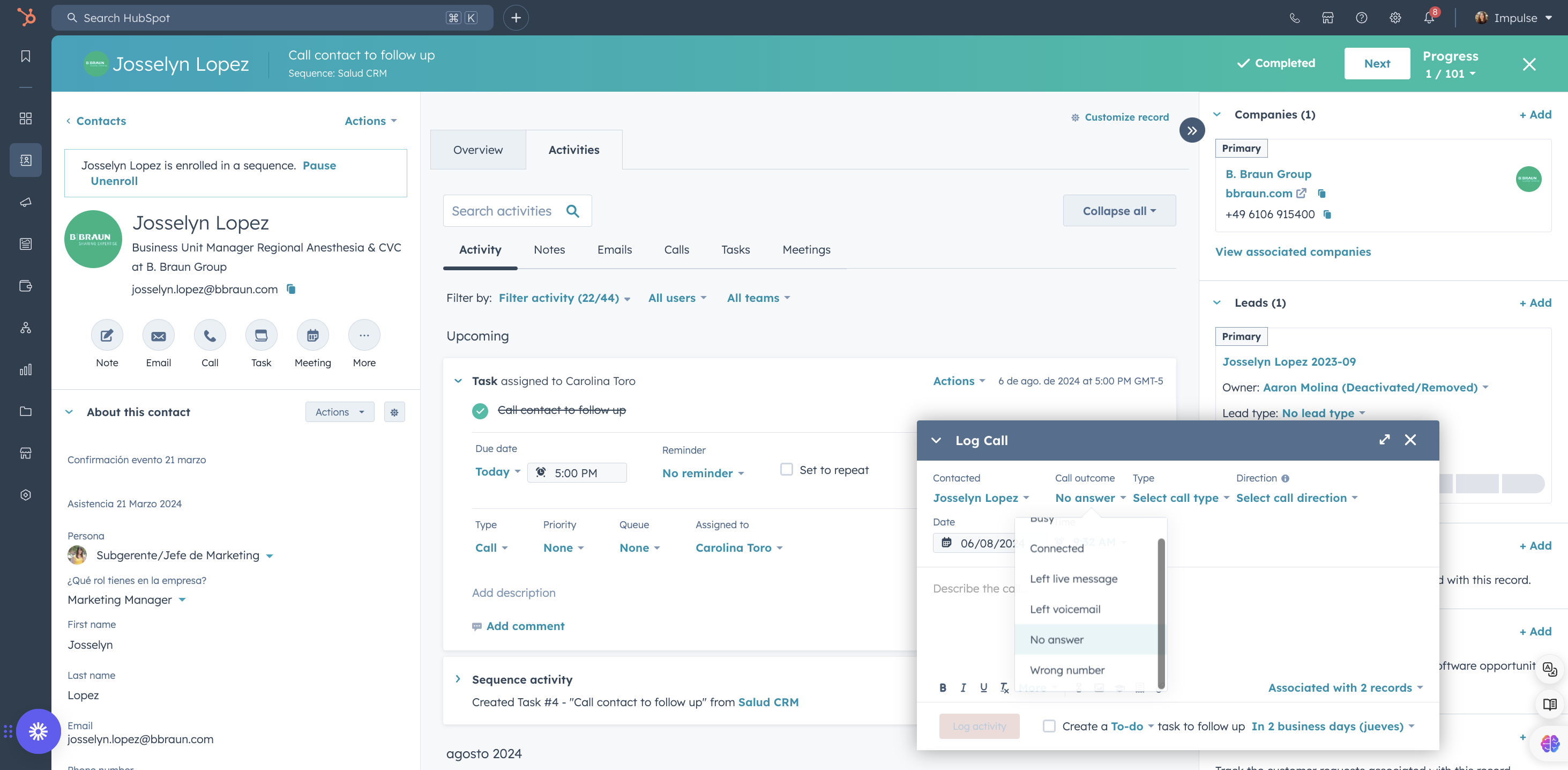Open bookmarks icon in left sidebar
The height and width of the screenshot is (770, 1568).
[x=26, y=56]
